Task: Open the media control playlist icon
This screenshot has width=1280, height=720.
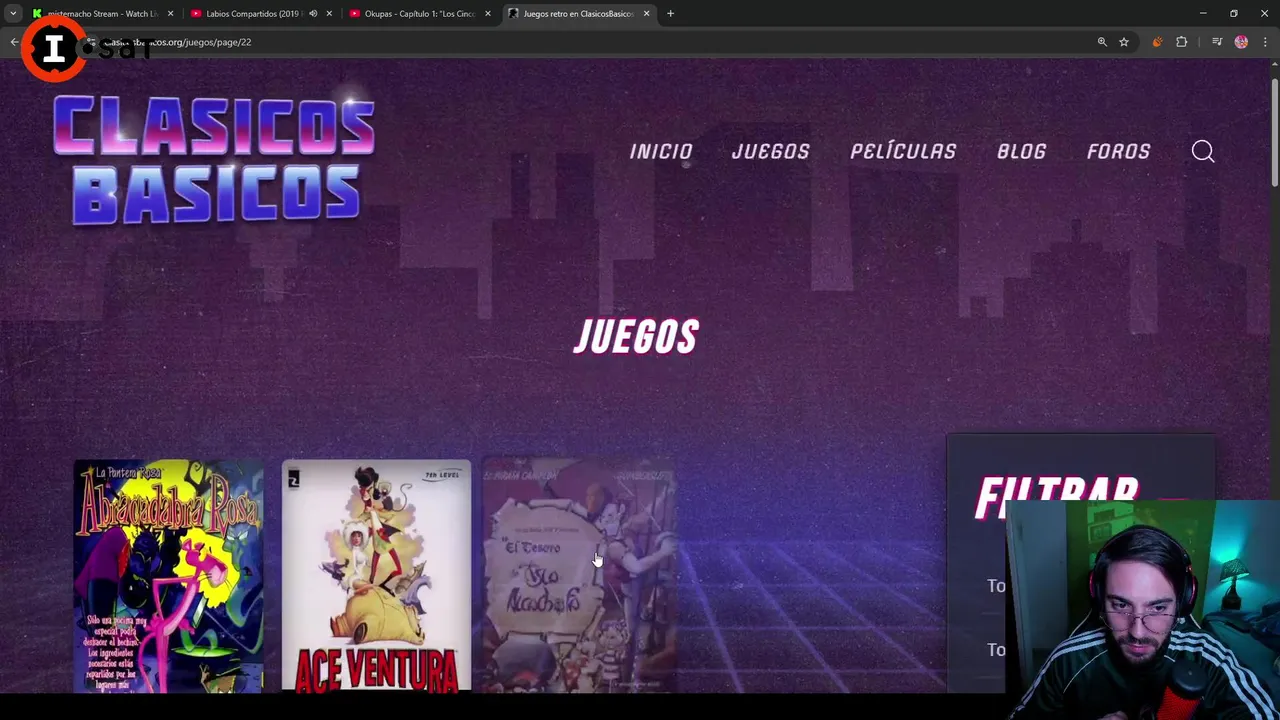Action: point(1217,42)
